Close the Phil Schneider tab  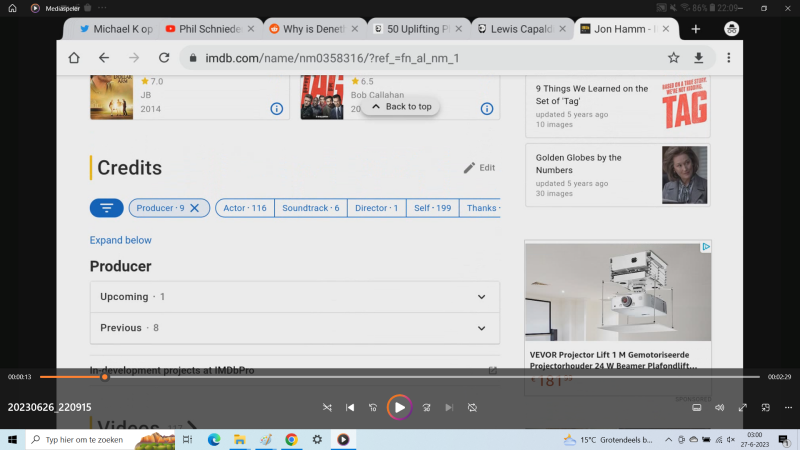click(x=251, y=29)
